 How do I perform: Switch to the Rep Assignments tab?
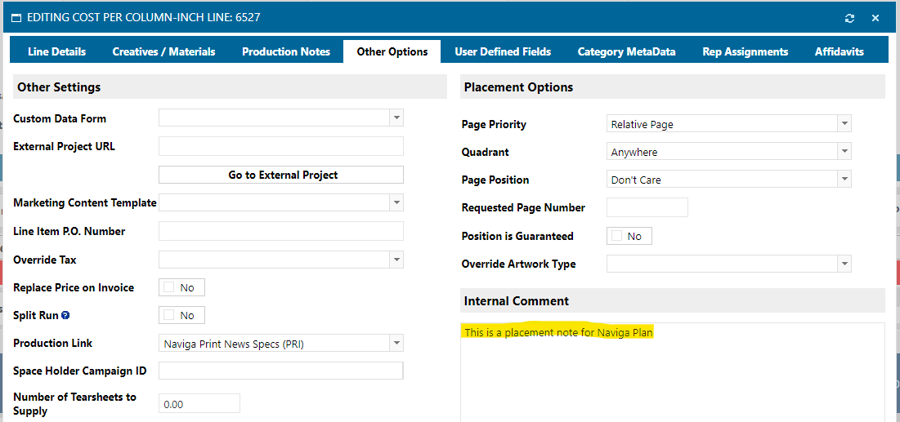click(745, 52)
